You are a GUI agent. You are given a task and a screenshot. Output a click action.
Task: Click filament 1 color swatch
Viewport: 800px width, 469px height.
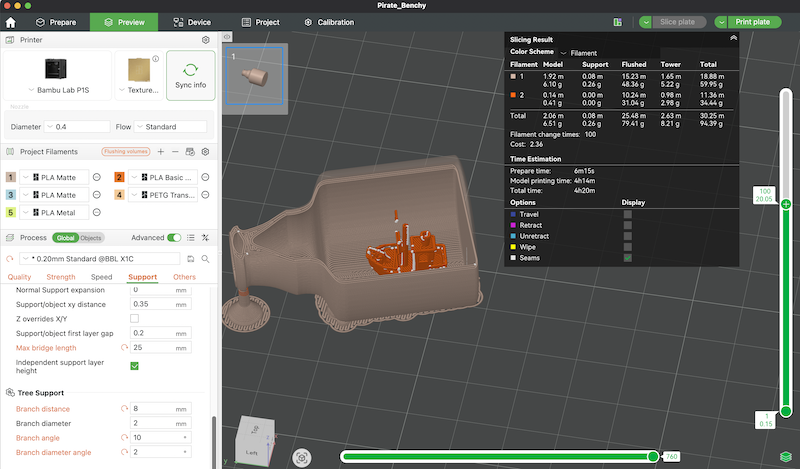[11, 177]
